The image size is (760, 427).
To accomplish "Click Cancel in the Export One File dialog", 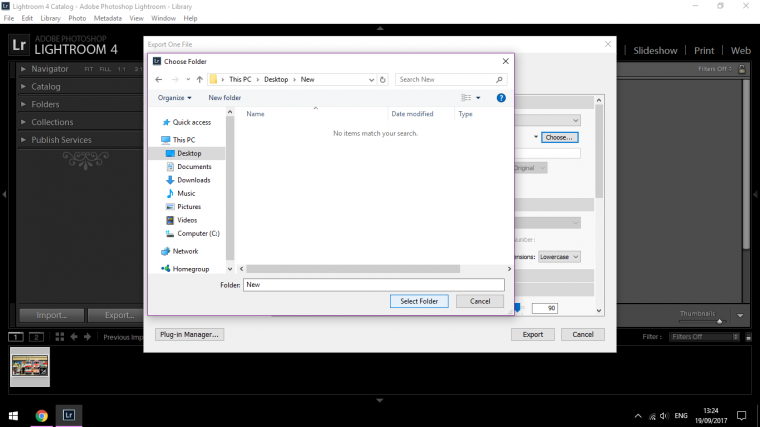I will point(583,334).
